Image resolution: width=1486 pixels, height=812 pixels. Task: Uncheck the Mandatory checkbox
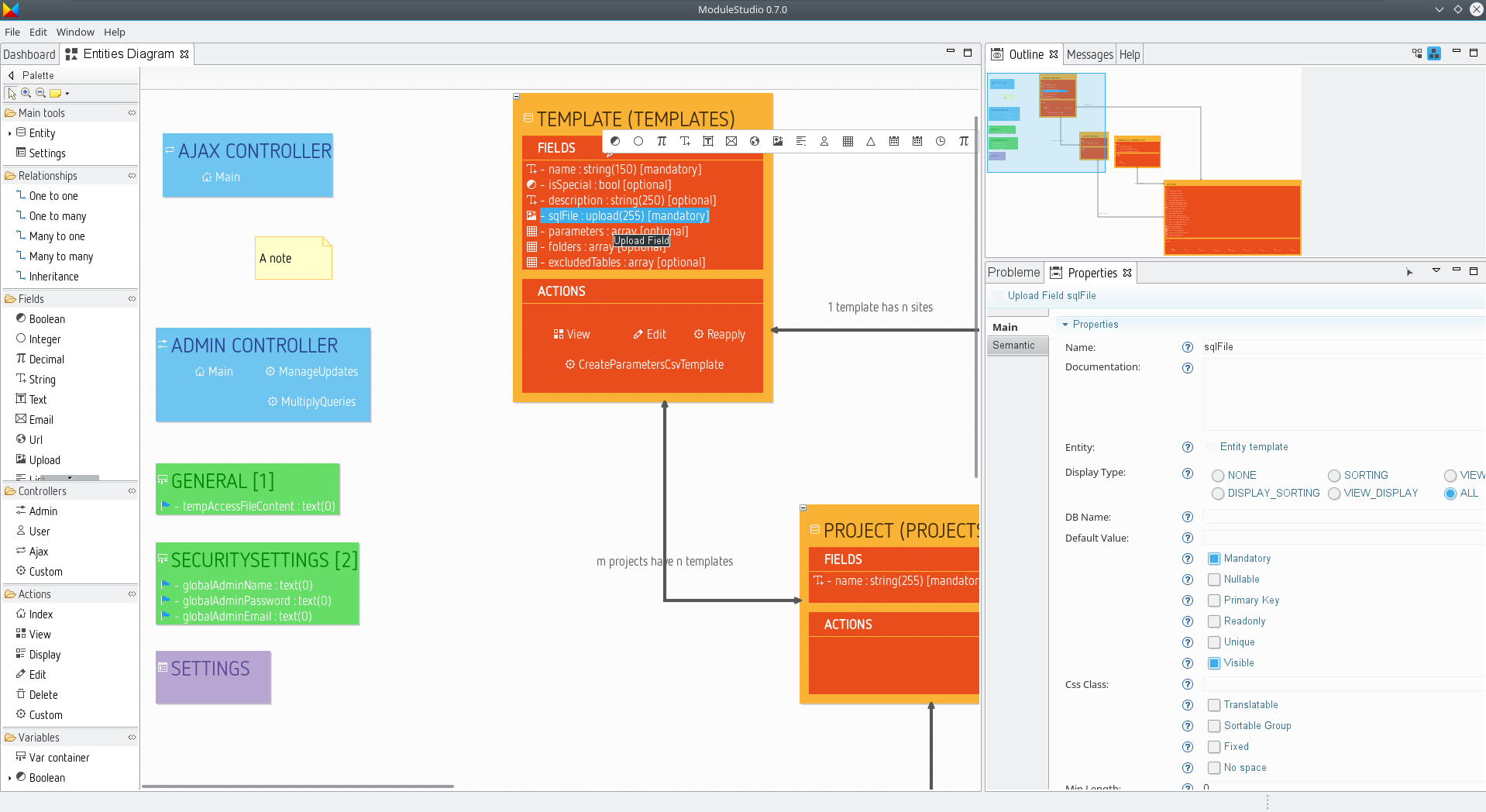click(1214, 559)
